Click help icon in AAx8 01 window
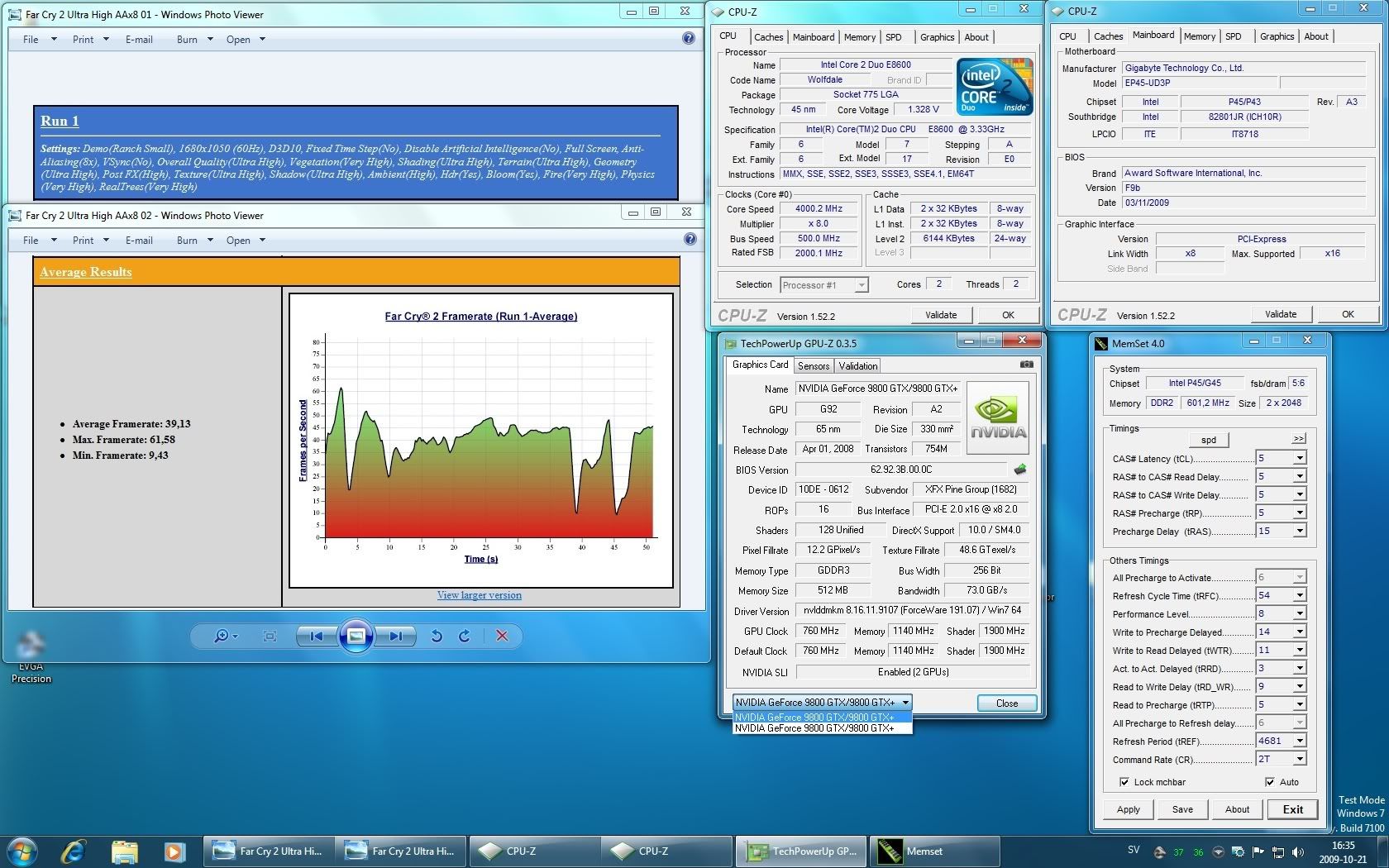1389x868 pixels. pos(689,38)
